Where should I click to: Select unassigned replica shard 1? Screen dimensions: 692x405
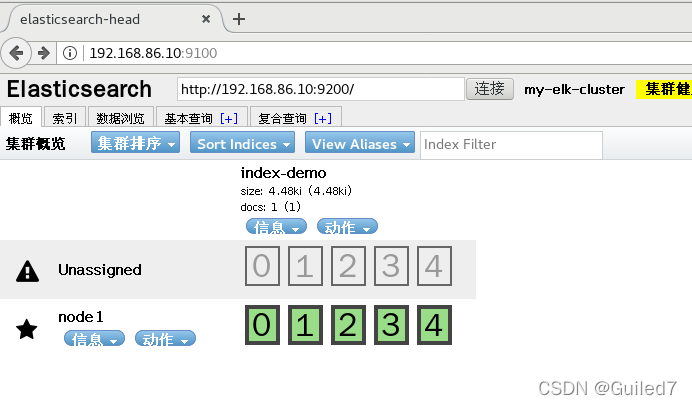point(305,266)
